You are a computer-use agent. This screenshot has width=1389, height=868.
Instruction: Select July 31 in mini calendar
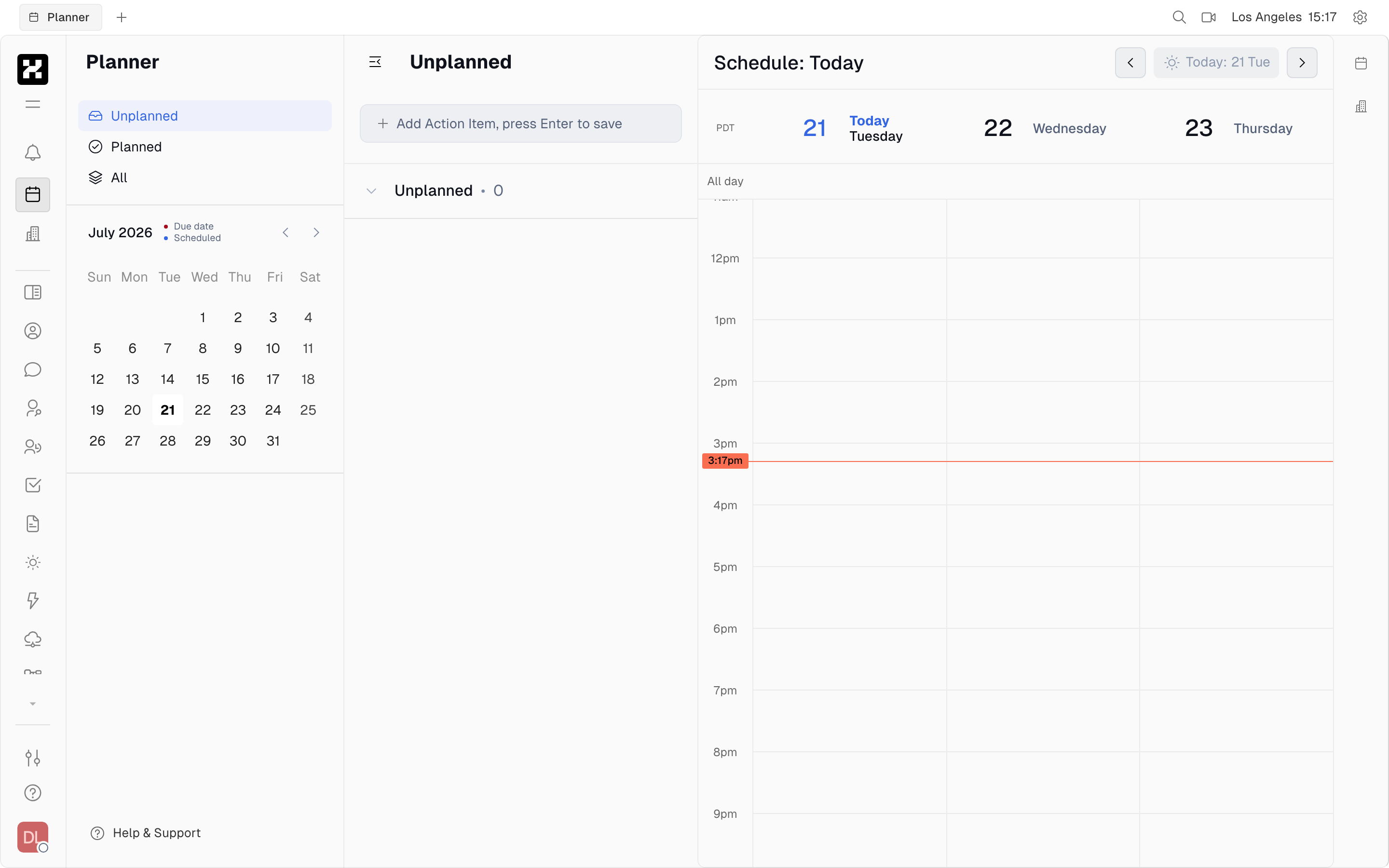273,441
